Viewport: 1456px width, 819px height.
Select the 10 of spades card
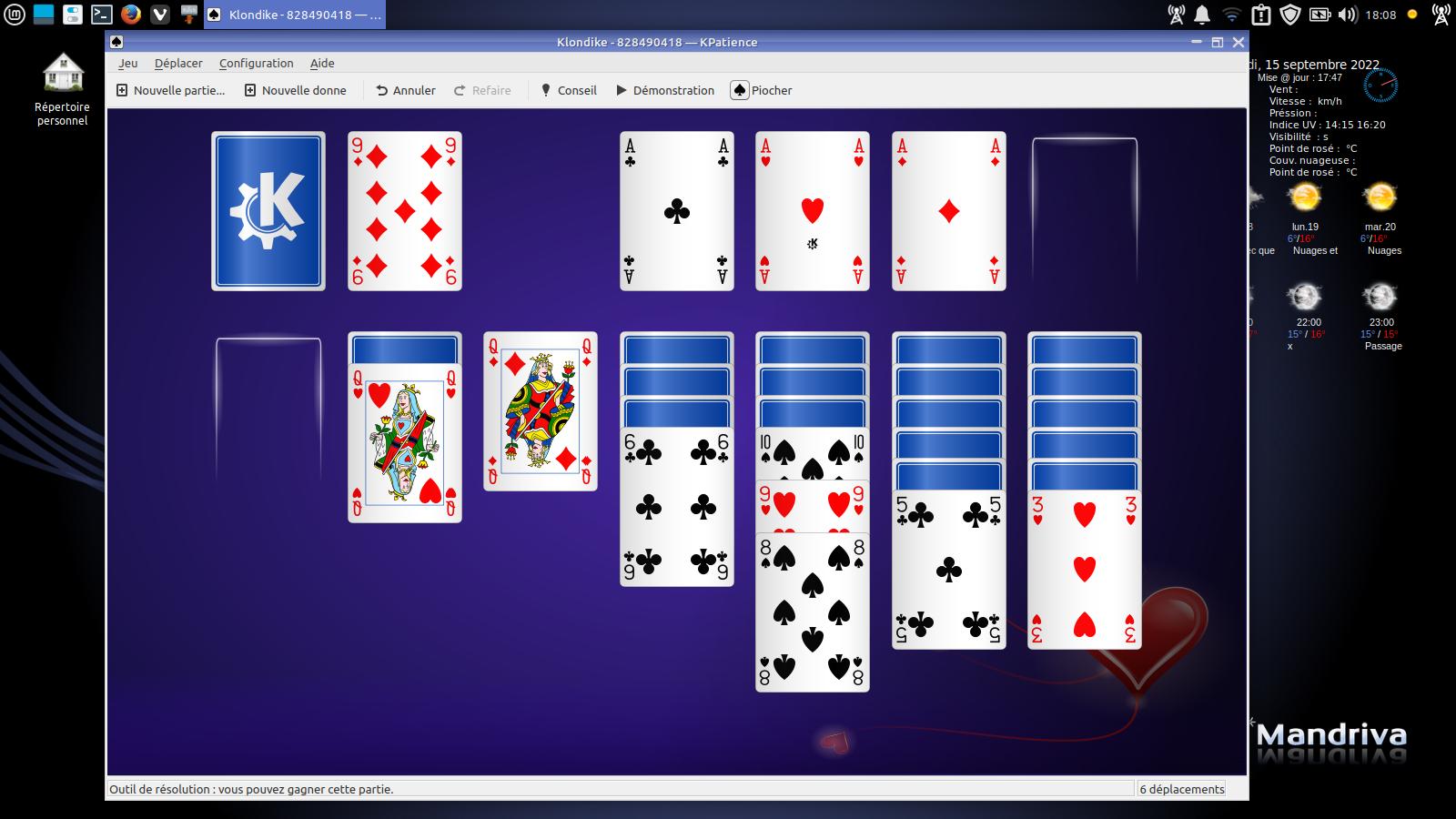(x=813, y=452)
